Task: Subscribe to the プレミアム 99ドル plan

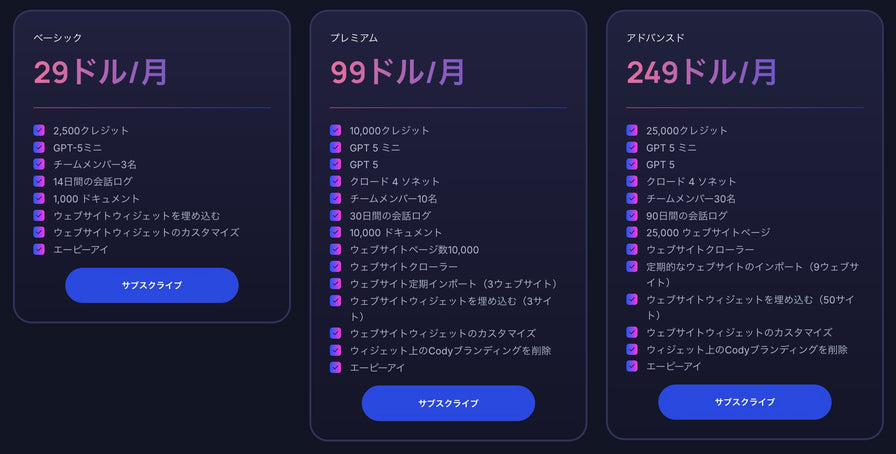Action: point(448,403)
